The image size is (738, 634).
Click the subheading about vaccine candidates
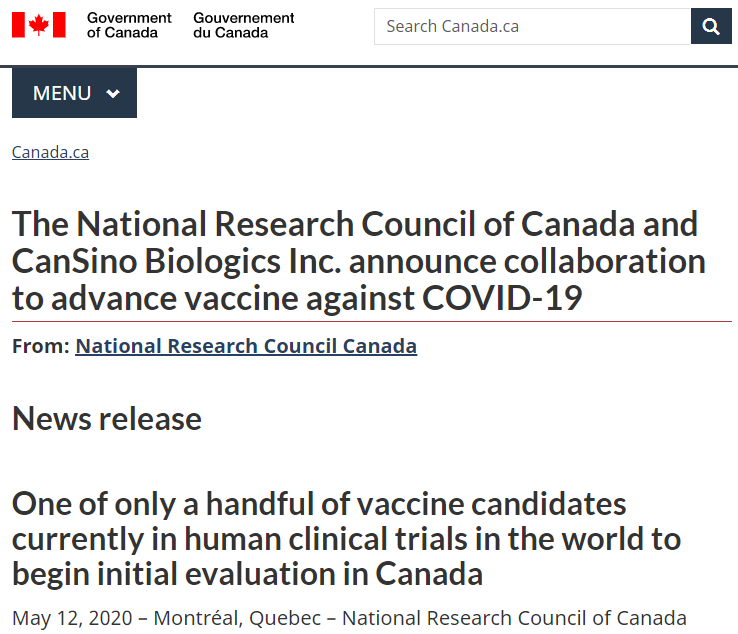tap(346, 539)
